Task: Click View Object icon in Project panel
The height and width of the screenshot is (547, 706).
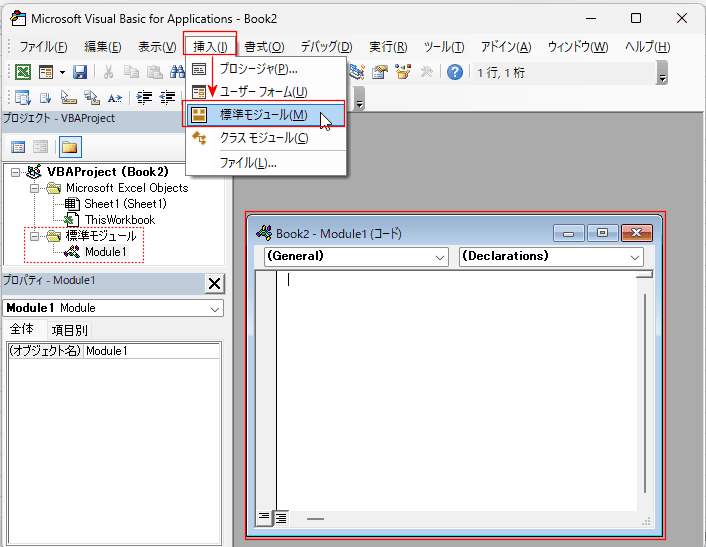Action: click(x=41, y=147)
